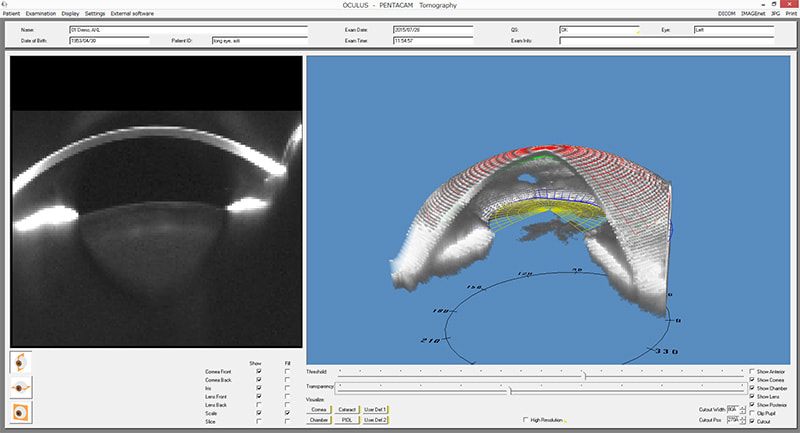This screenshot has width=800, height=433.
Task: Toggle Lens Front Show checkbox
Action: [259, 396]
